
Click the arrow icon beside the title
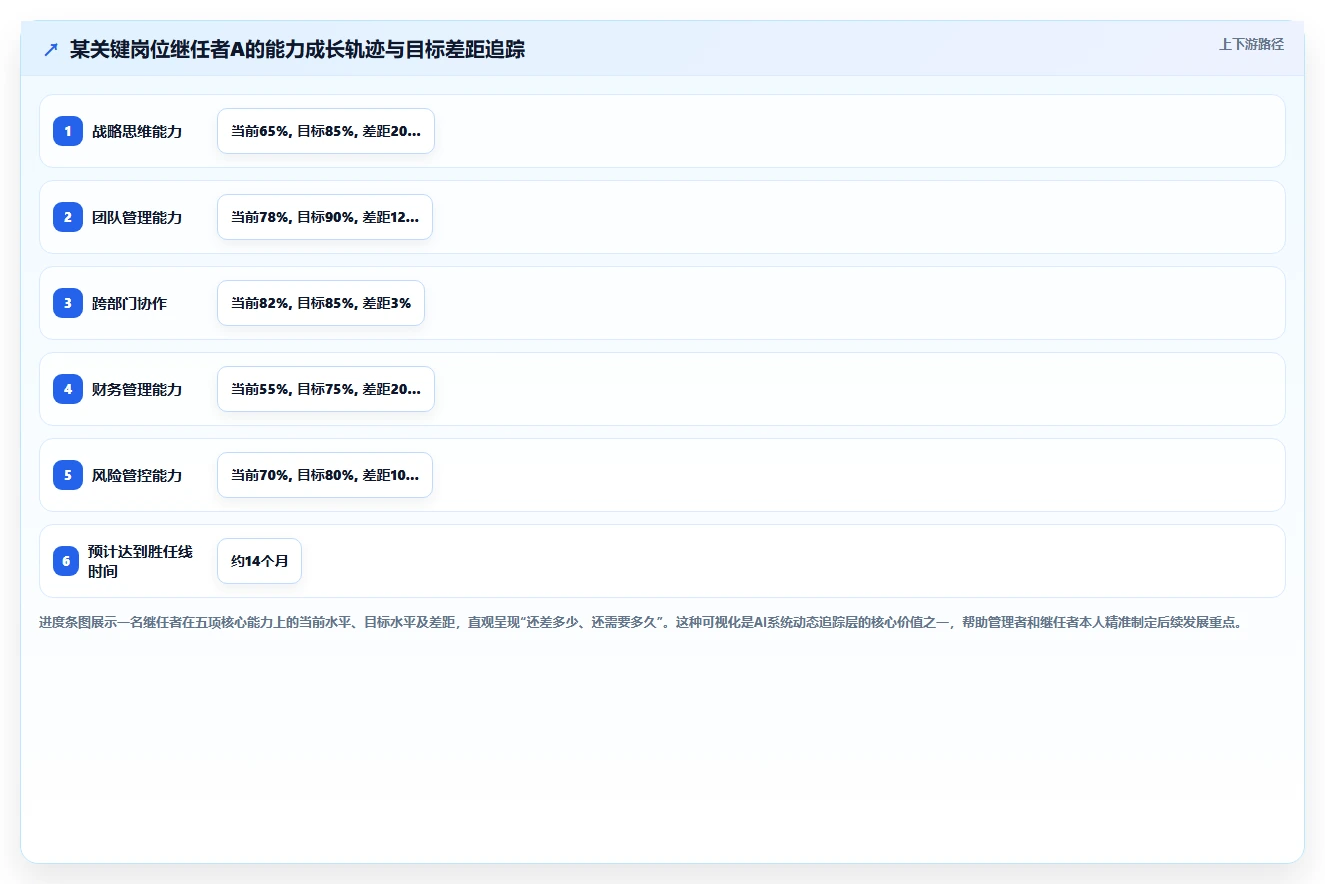[x=51, y=50]
